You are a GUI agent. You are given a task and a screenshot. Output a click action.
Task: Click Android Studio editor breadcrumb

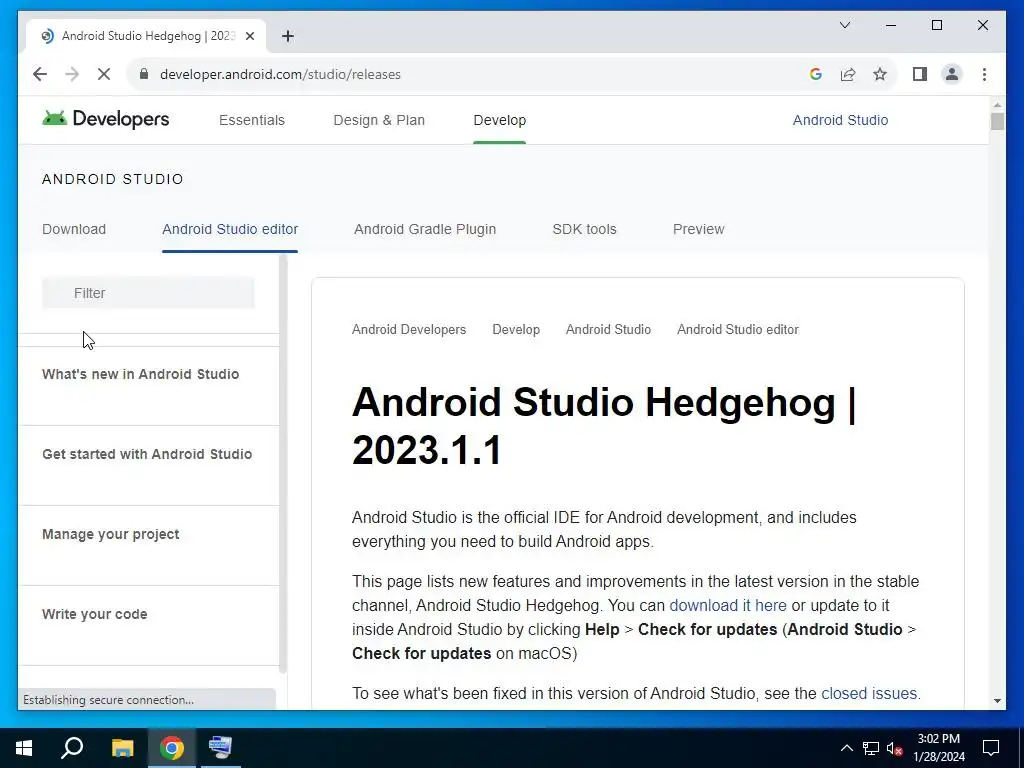737,330
